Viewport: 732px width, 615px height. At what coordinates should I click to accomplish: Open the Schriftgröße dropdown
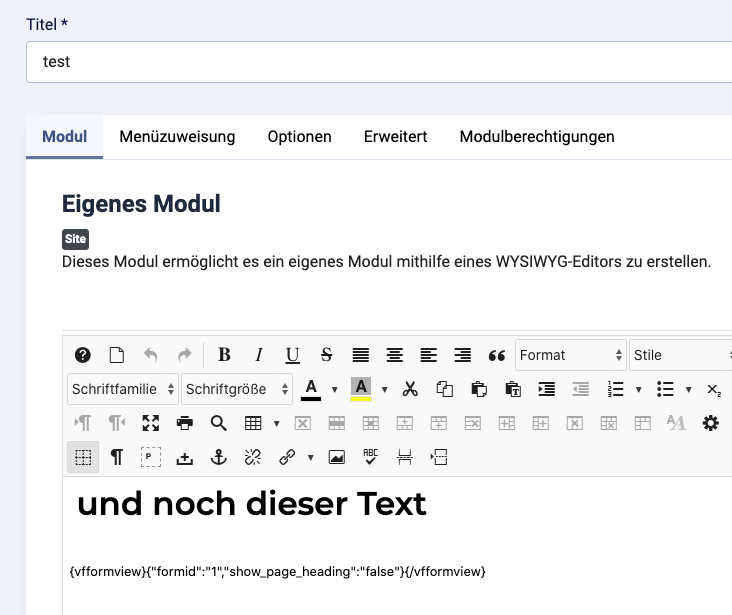point(237,389)
